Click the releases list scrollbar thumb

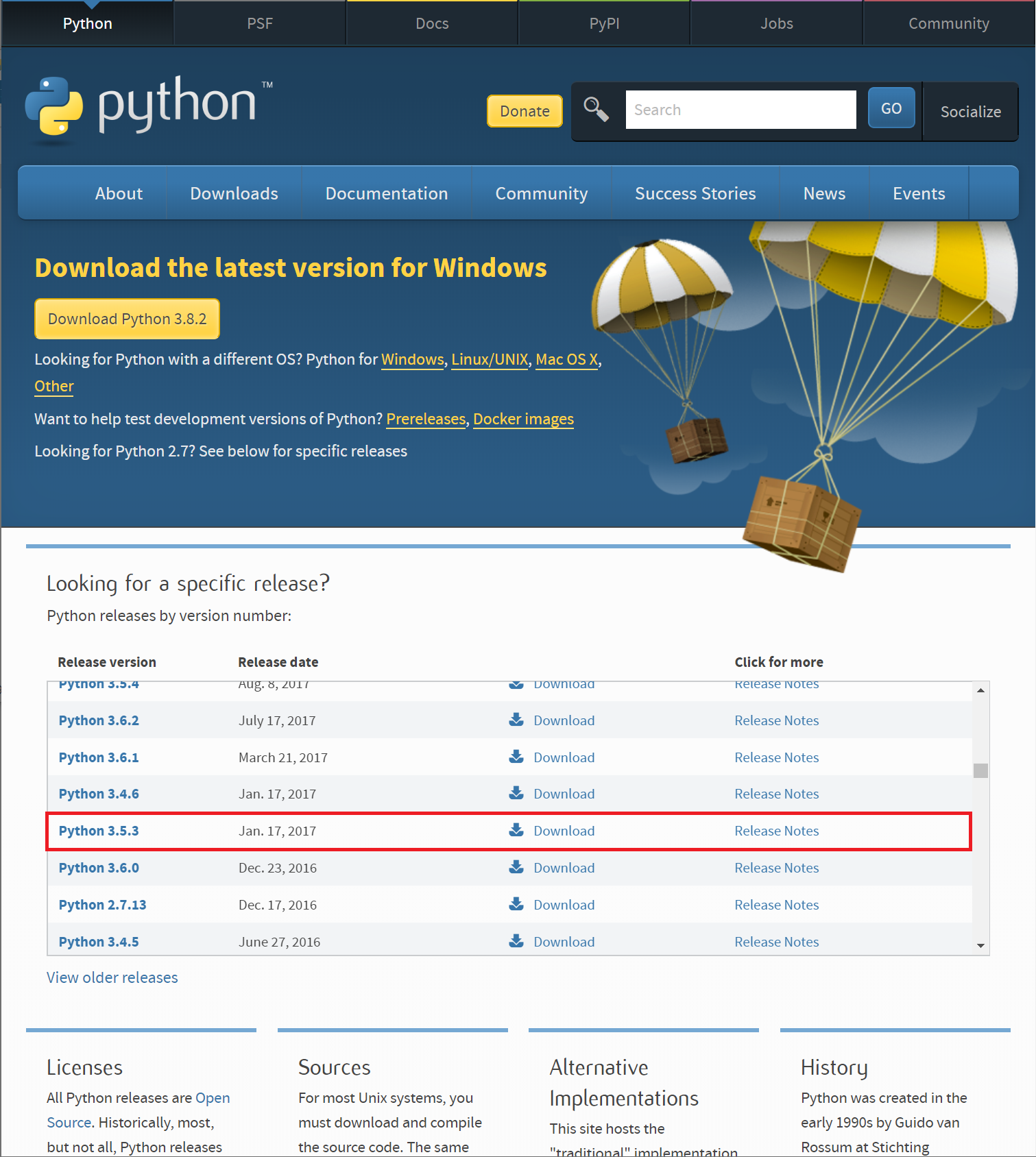pyautogui.click(x=980, y=770)
